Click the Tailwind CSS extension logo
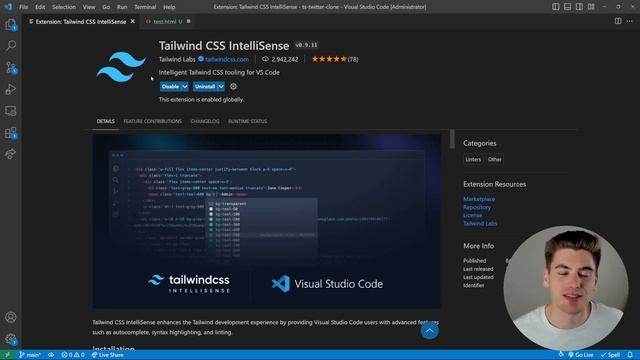 121,67
